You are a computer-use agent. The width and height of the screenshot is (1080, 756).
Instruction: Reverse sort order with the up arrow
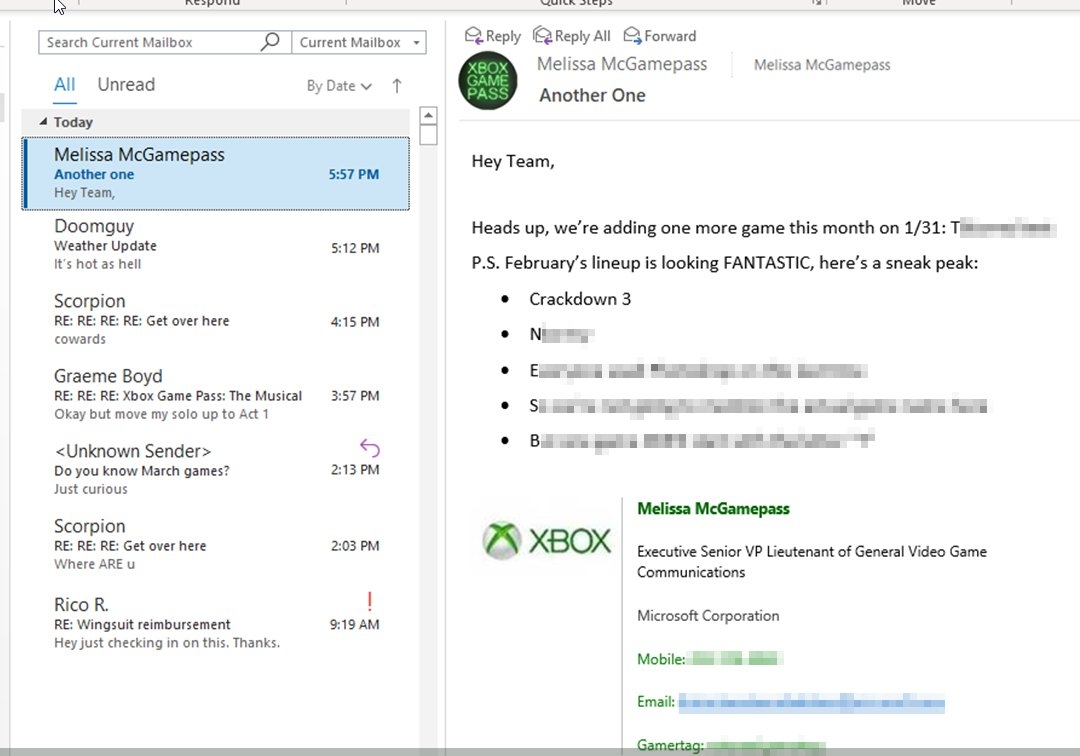(397, 86)
